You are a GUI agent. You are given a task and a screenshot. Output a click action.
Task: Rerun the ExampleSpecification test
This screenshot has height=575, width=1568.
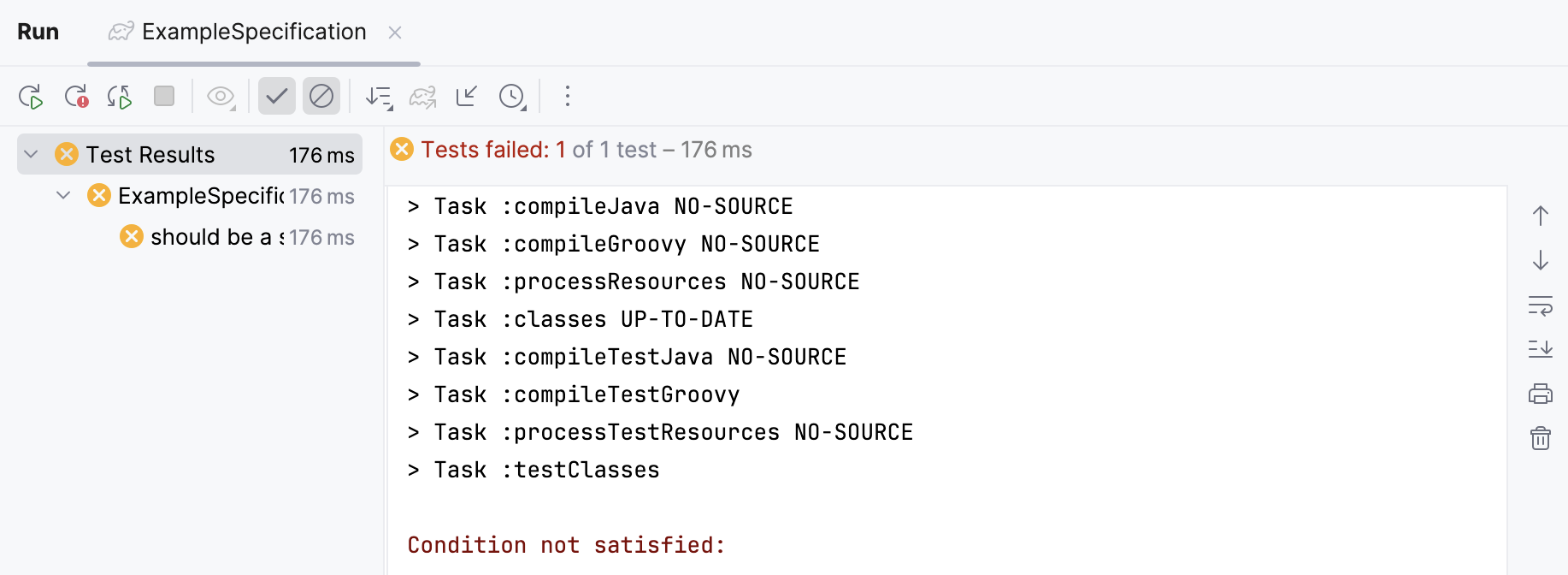(x=31, y=96)
